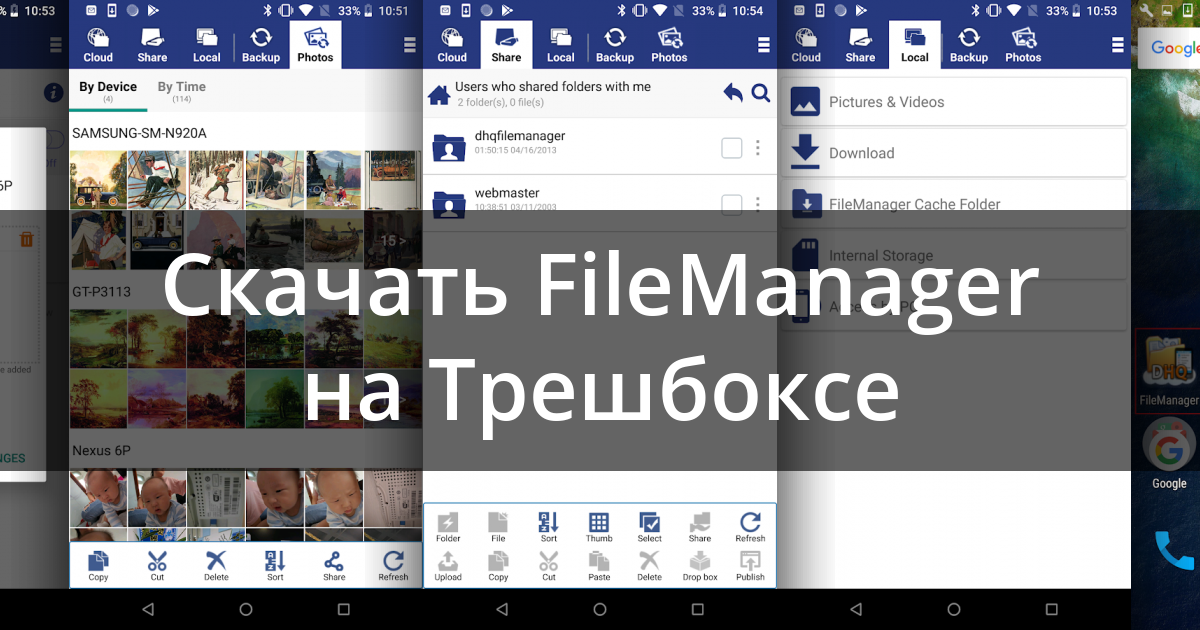Image resolution: width=1200 pixels, height=630 pixels.
Task: Select highlighted Share tab in Share screenshot
Action: (x=506, y=45)
